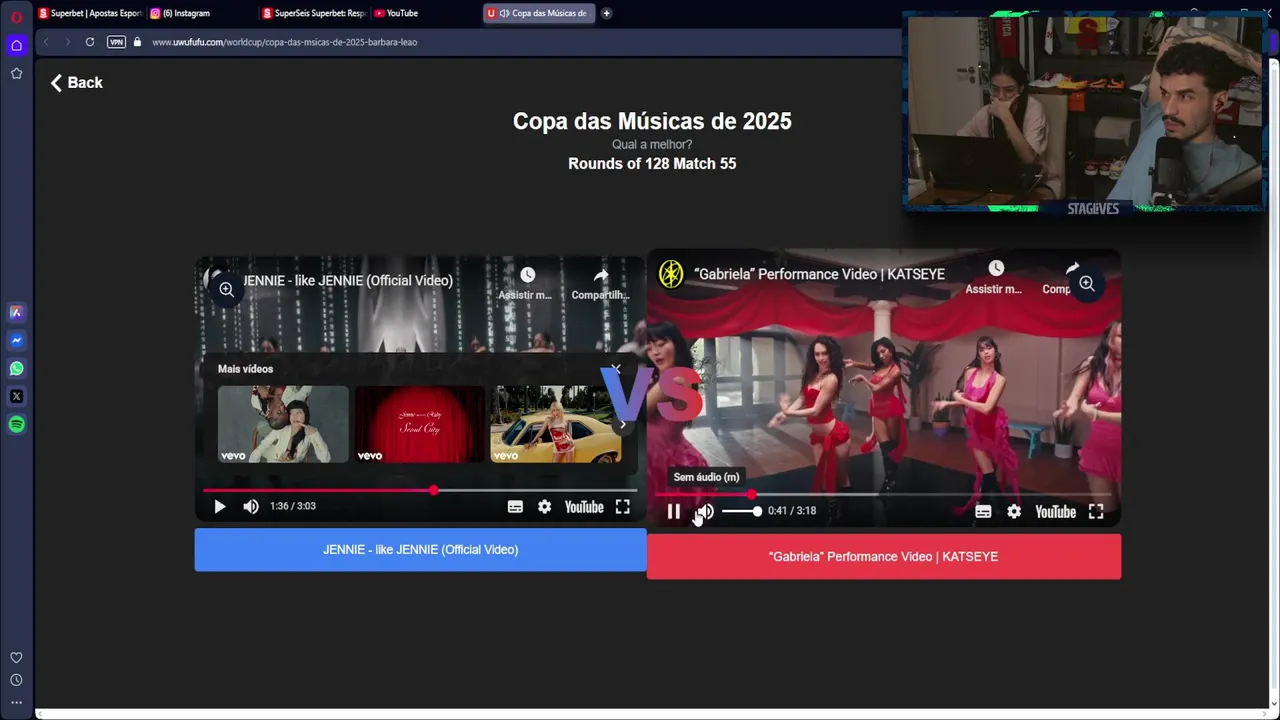Screen dimensions: 1280x720
Task: Open first suggested video thumbnail
Action: 283,424
